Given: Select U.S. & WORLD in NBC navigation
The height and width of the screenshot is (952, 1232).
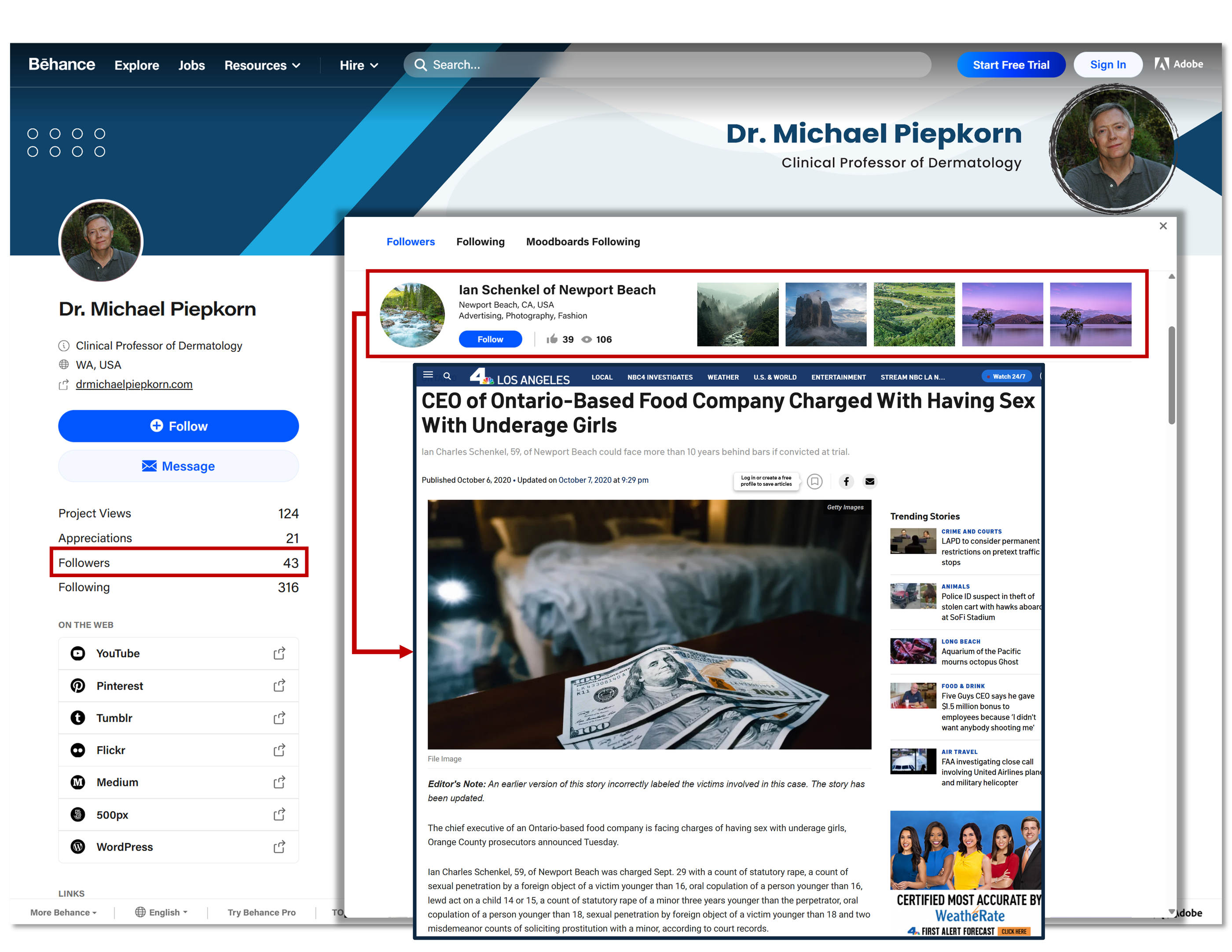Looking at the screenshot, I should click(775, 377).
